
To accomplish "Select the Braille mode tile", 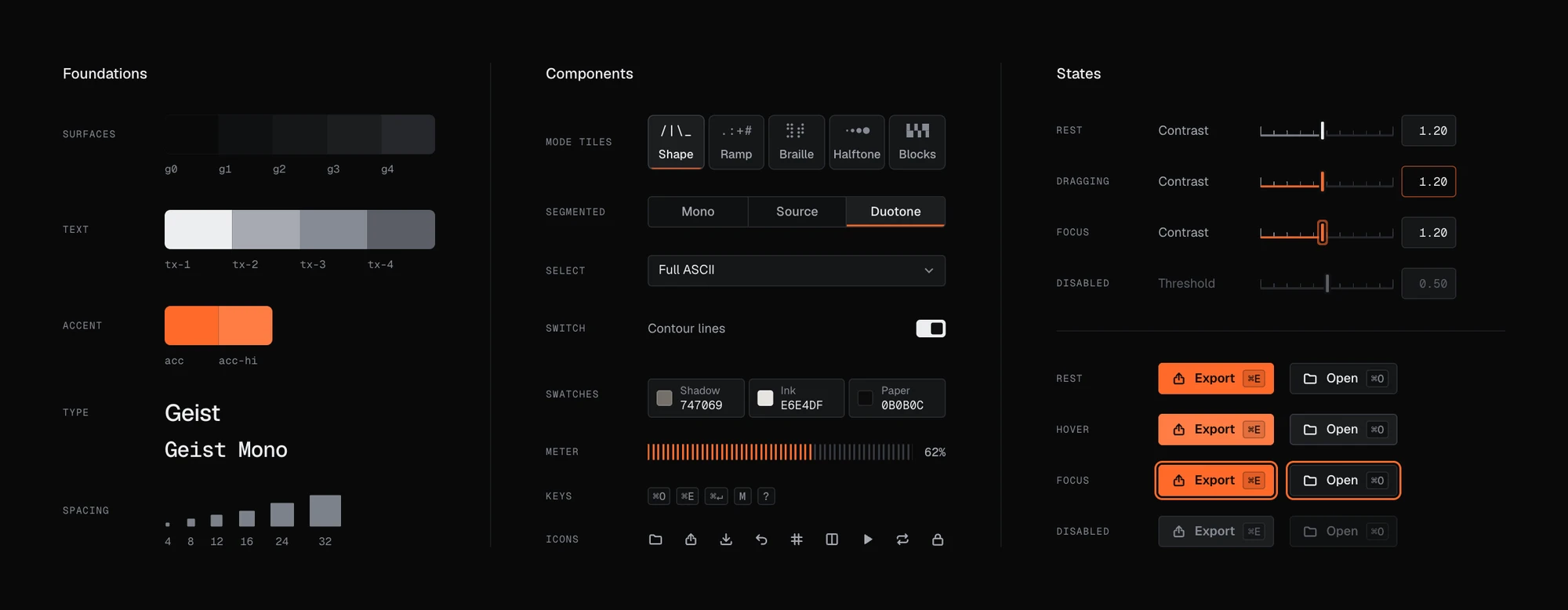I will (x=797, y=142).
